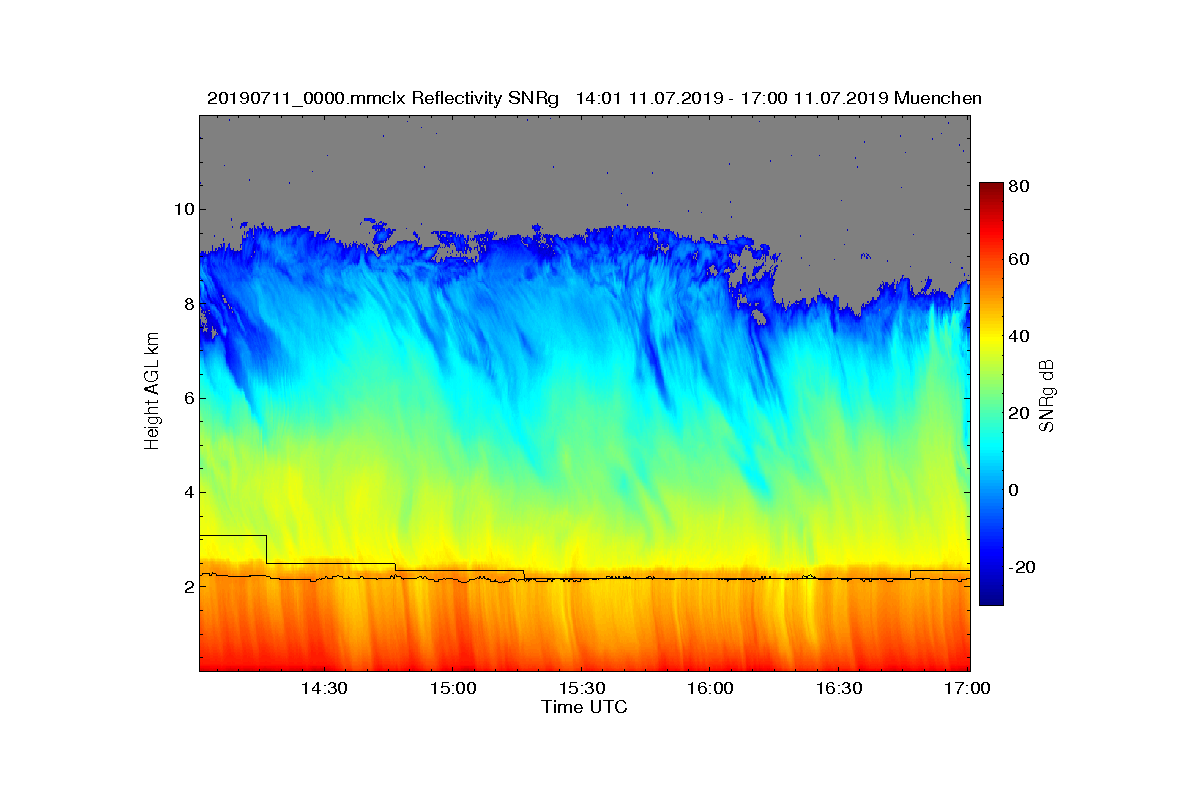Click the height tick label 8
Image resolution: width=1200 pixels, height=800 pixels.
[187, 303]
